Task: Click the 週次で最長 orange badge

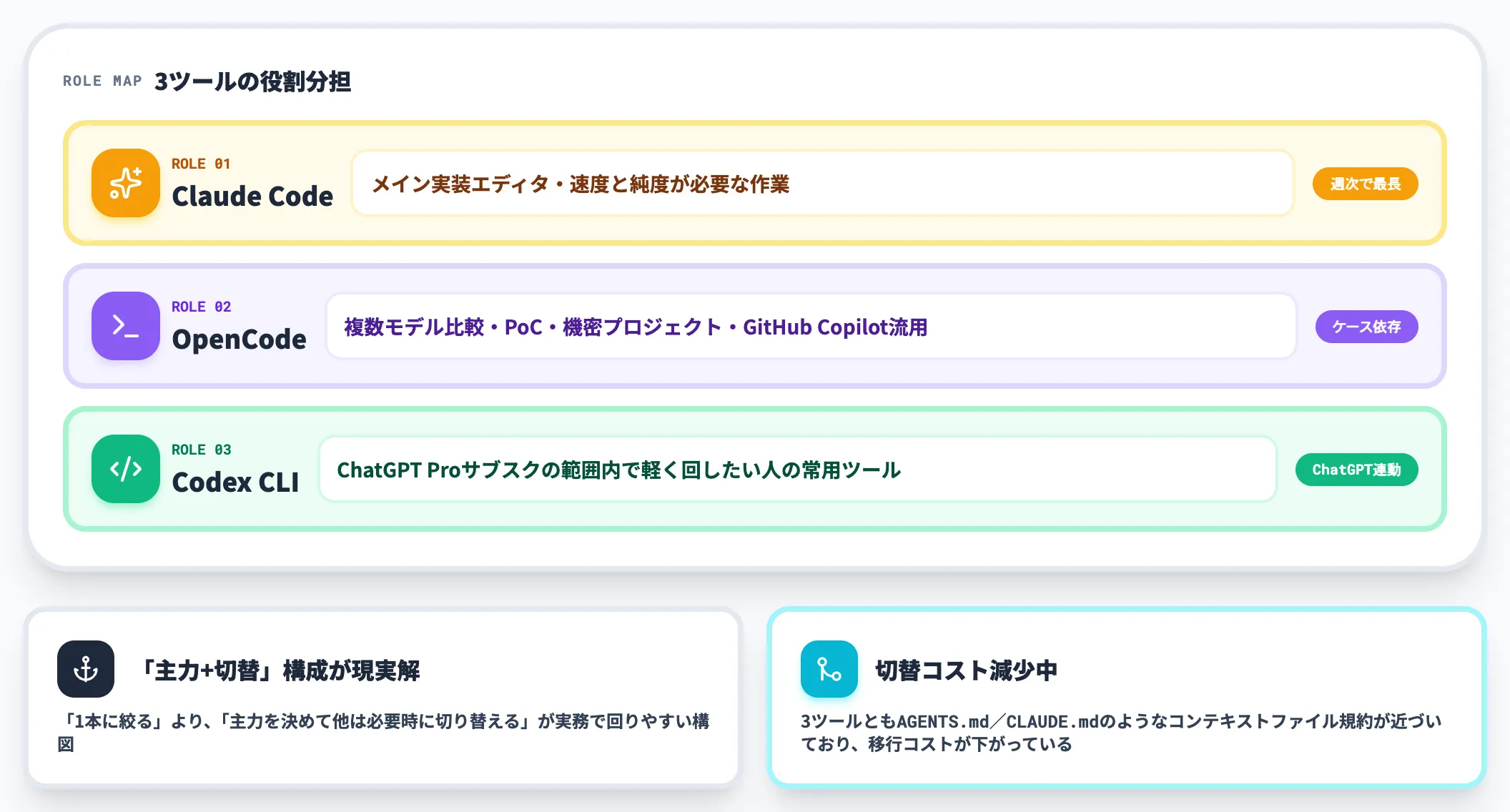Action: pyautogui.click(x=1366, y=184)
